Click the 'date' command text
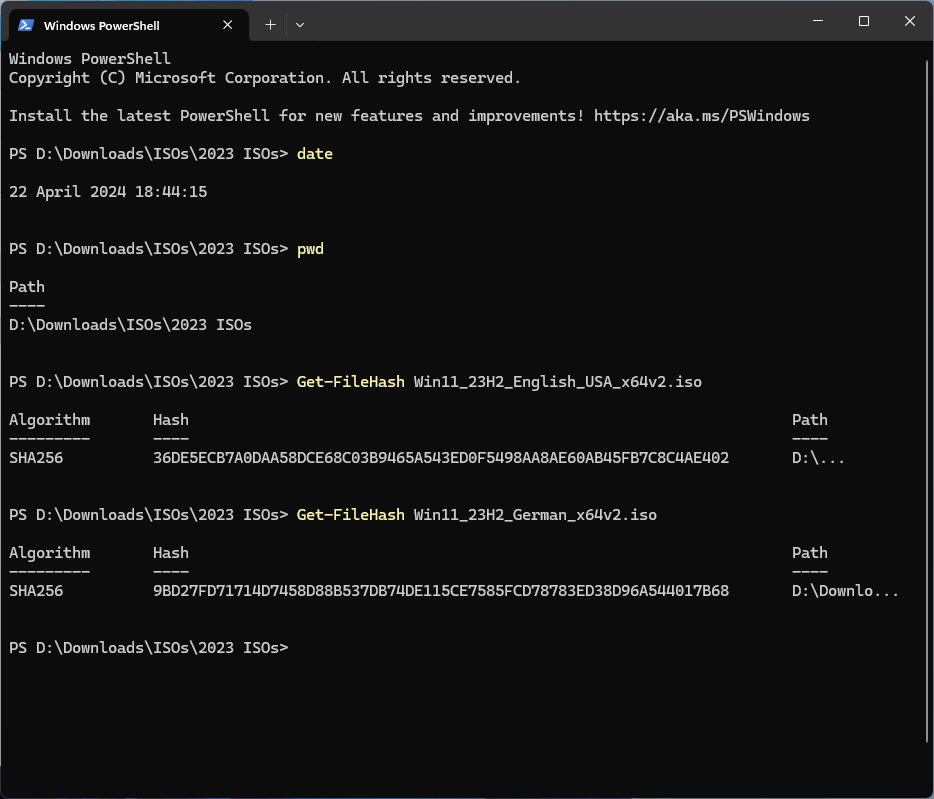 point(315,154)
